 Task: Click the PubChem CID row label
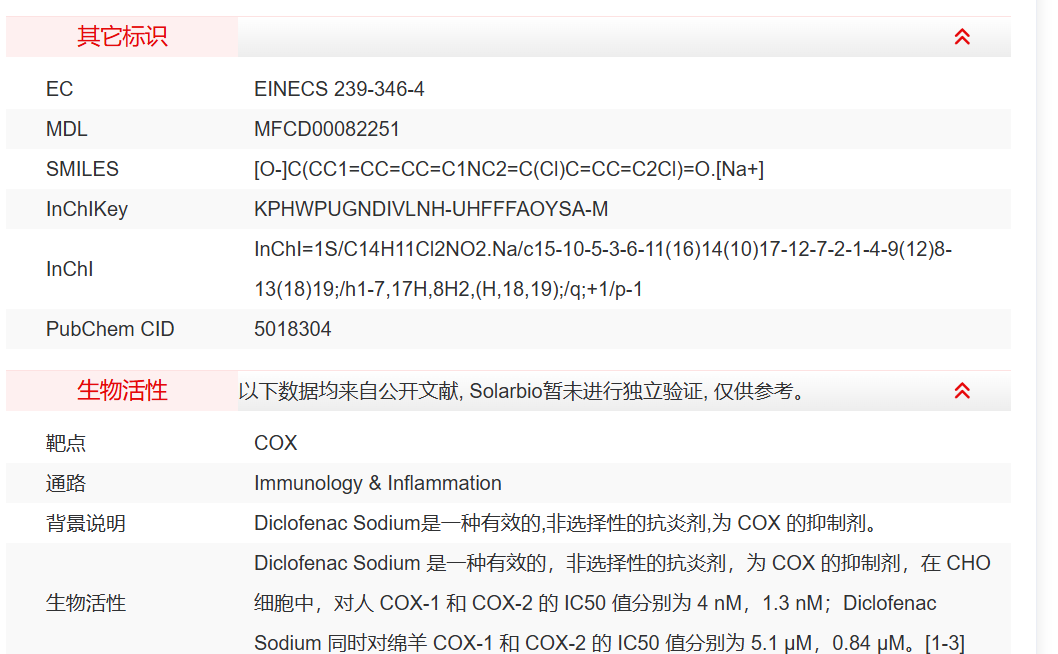(110, 329)
